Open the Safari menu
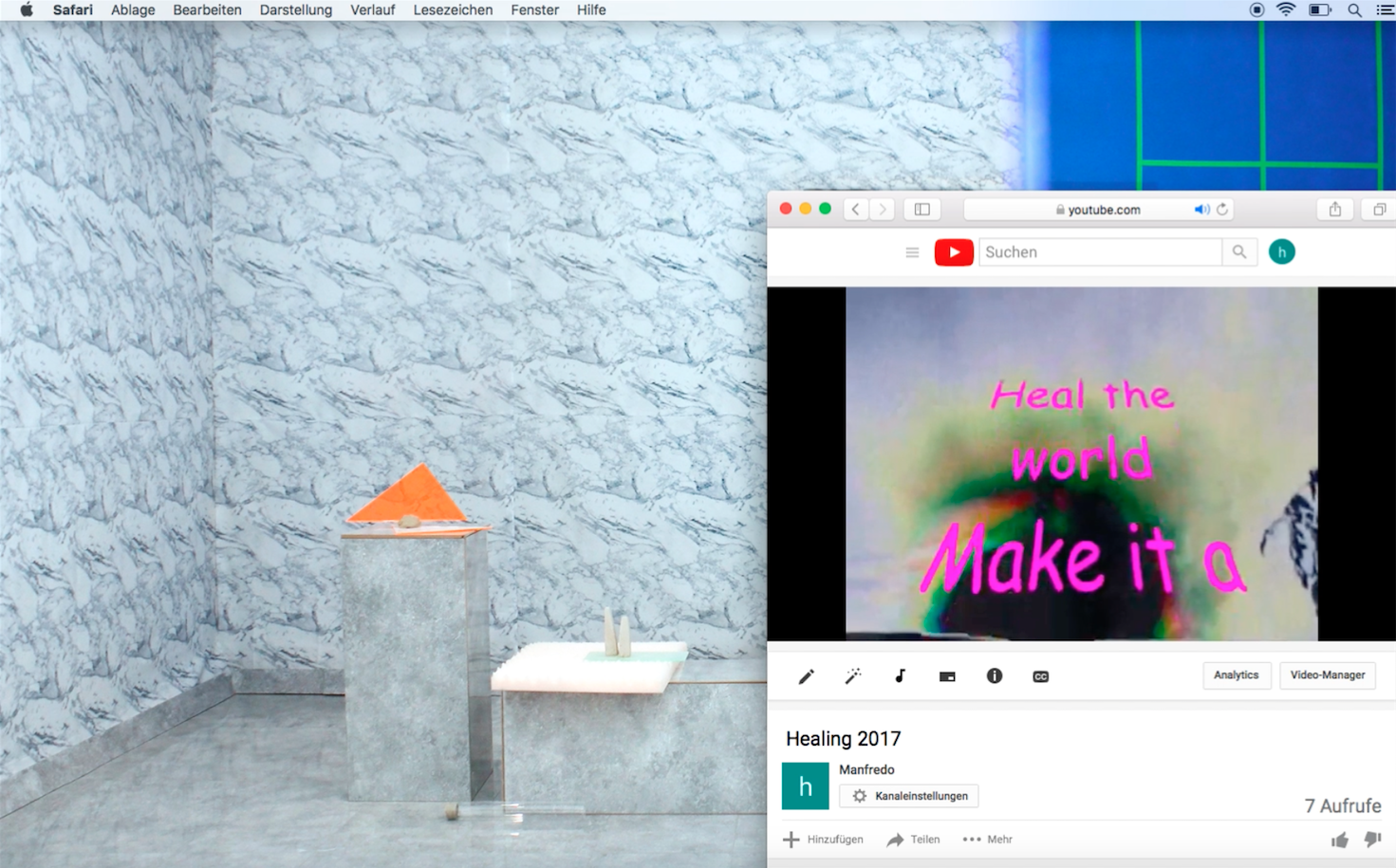The width and height of the screenshot is (1396, 868). (73, 9)
